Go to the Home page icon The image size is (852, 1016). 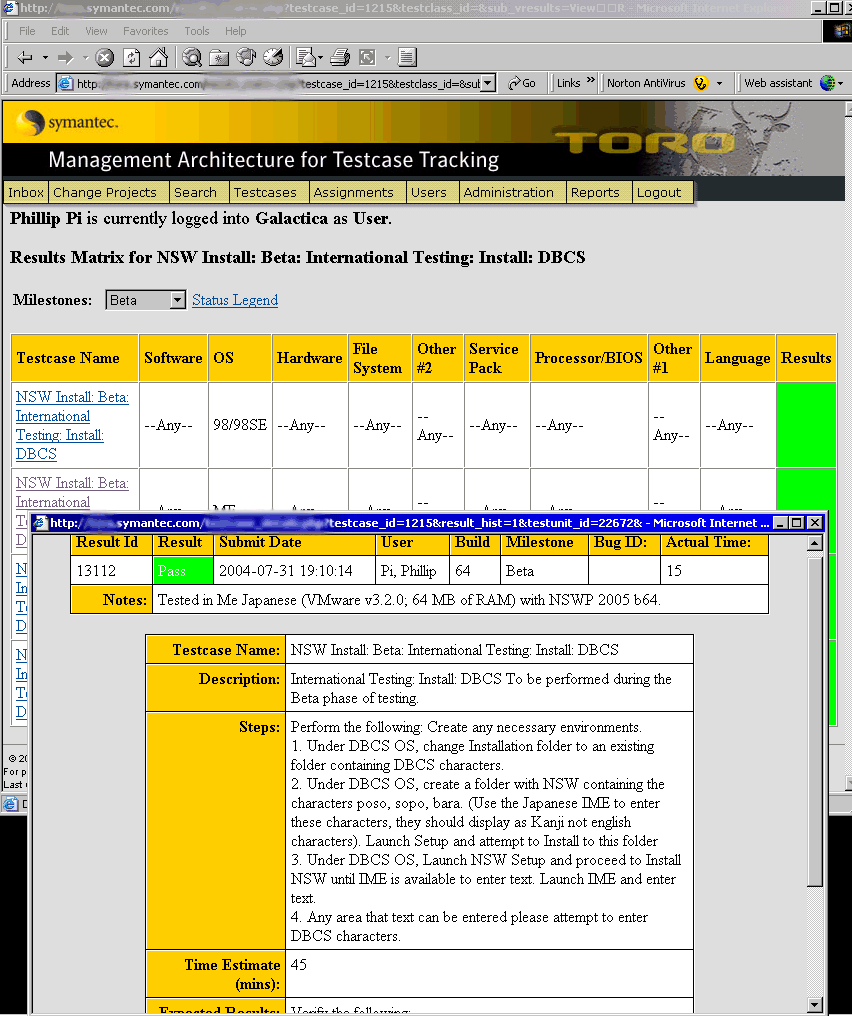click(158, 58)
